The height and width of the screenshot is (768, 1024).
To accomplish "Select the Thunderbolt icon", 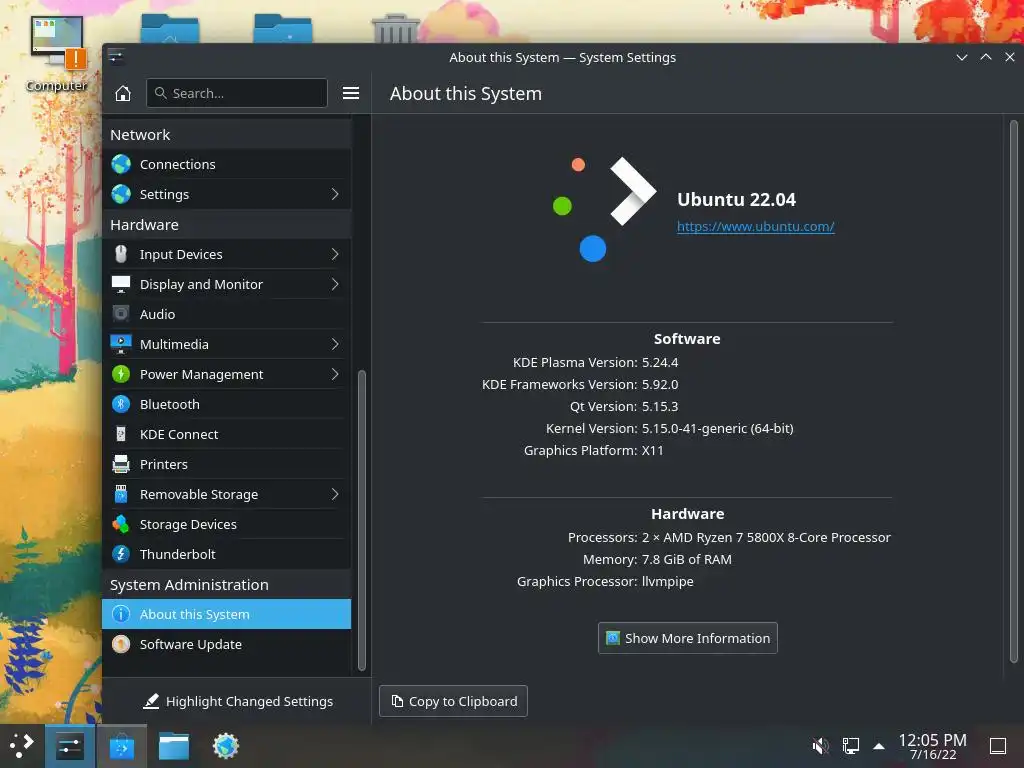I will tap(121, 554).
